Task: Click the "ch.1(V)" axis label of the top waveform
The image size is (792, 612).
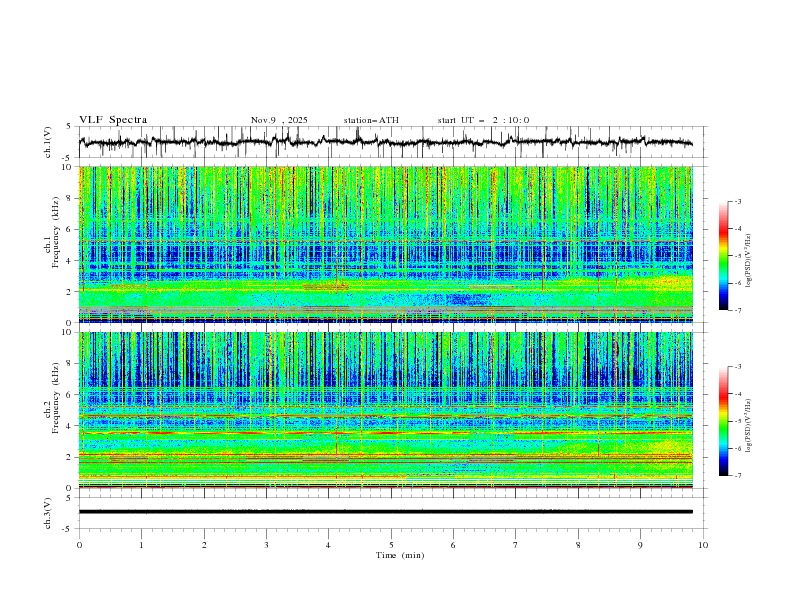Action: click(47, 142)
